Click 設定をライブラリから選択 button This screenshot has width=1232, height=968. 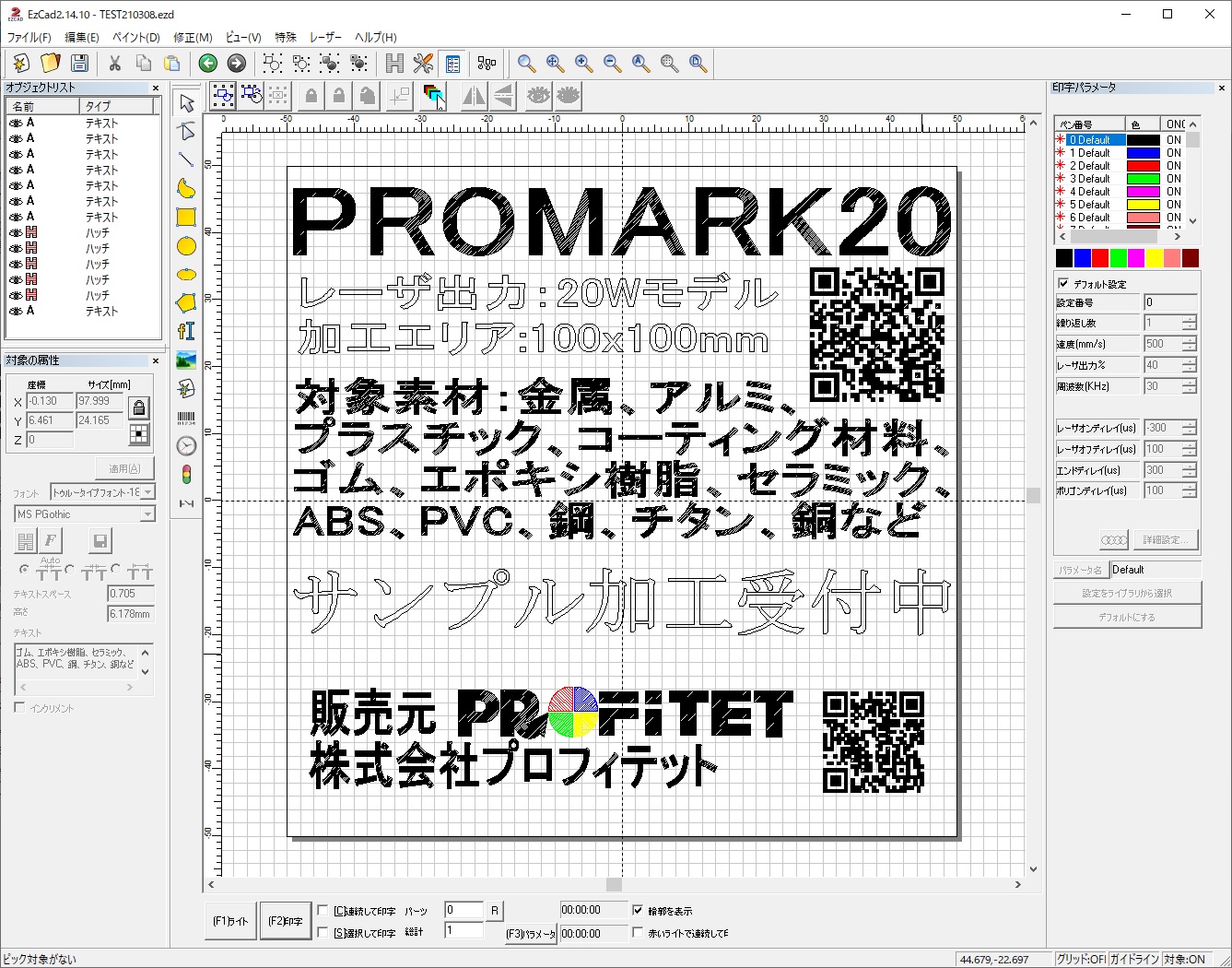click(1128, 593)
